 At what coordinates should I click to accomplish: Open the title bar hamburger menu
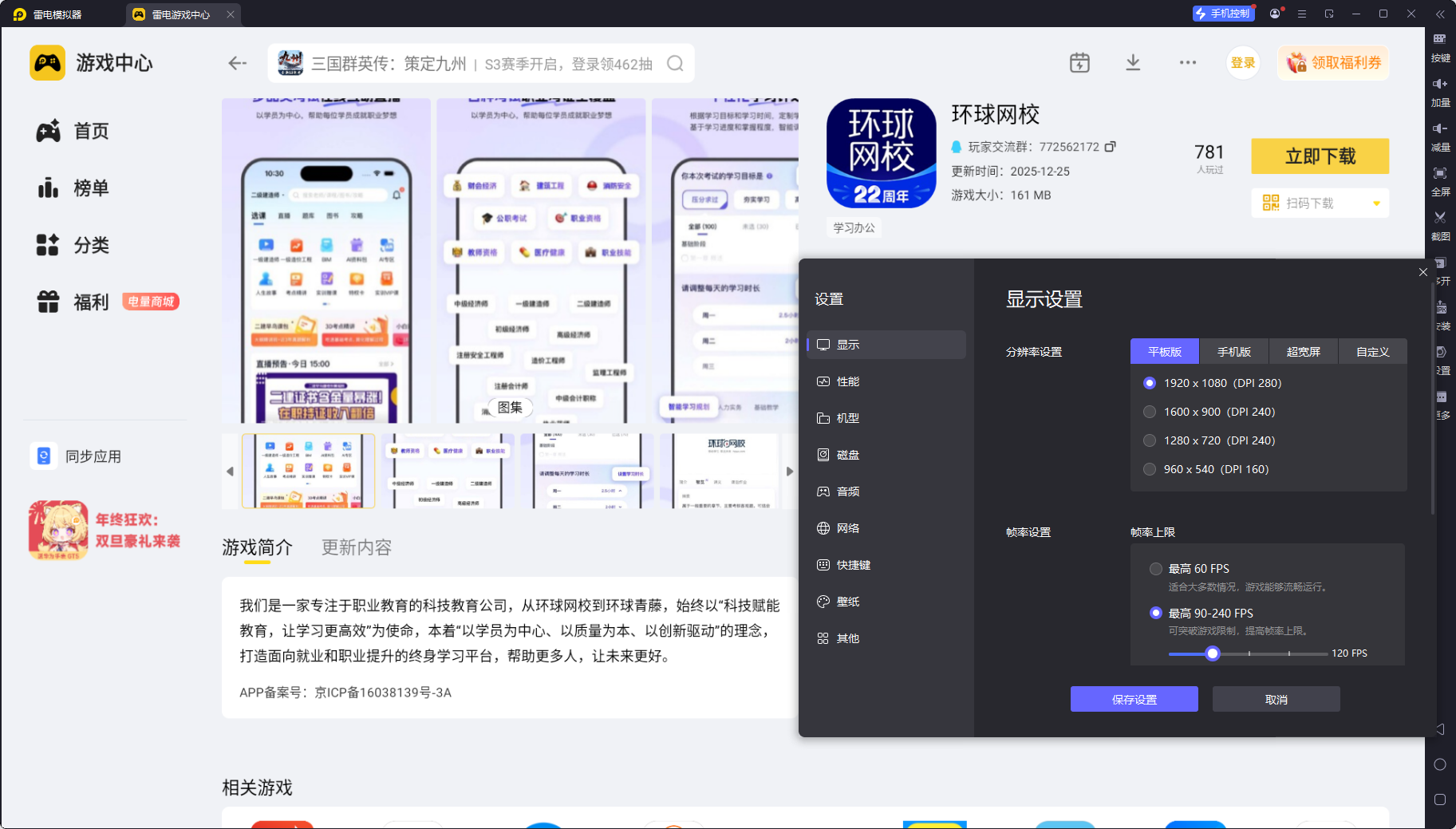[1302, 14]
